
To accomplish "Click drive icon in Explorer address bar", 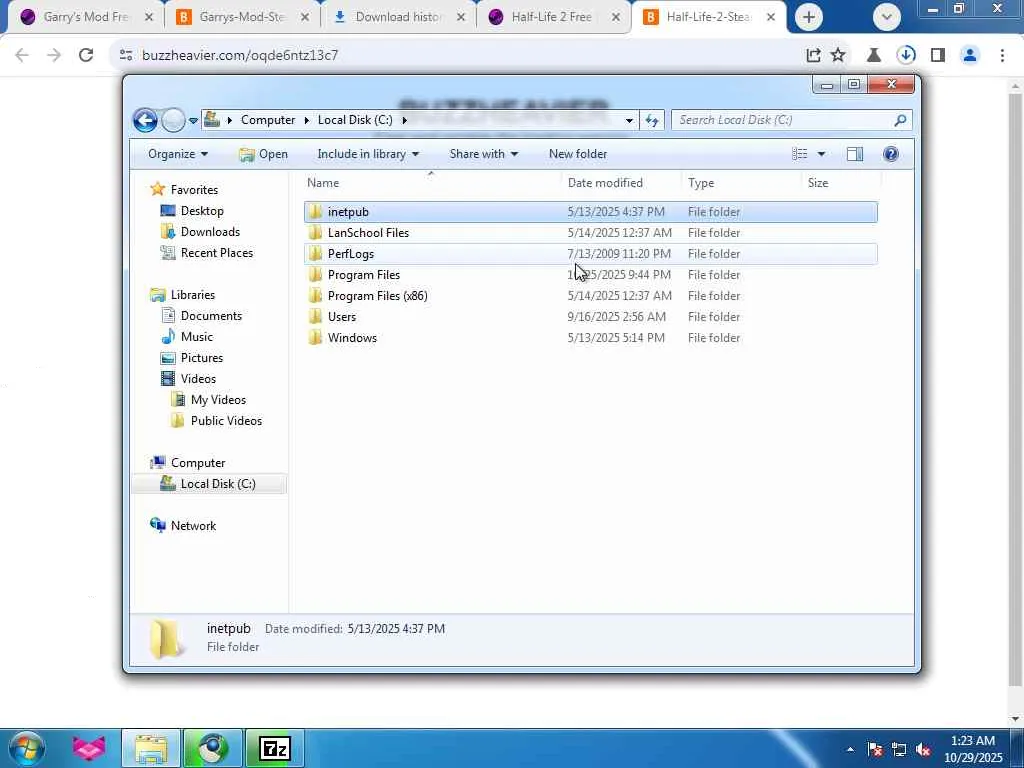I will tap(212, 120).
